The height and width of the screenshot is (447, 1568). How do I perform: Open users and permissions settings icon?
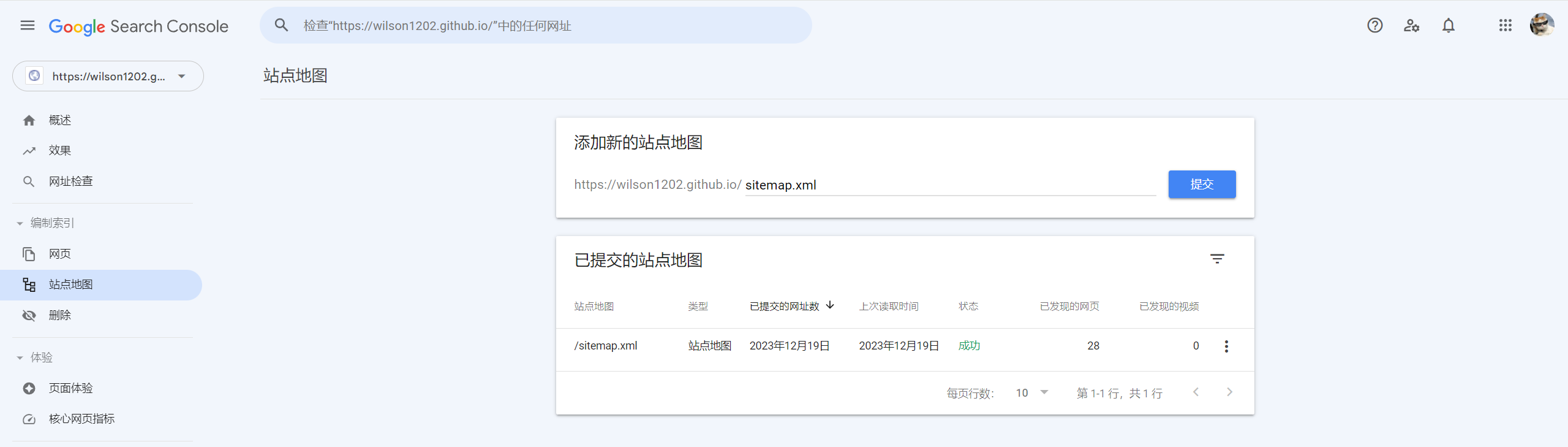click(x=1411, y=25)
